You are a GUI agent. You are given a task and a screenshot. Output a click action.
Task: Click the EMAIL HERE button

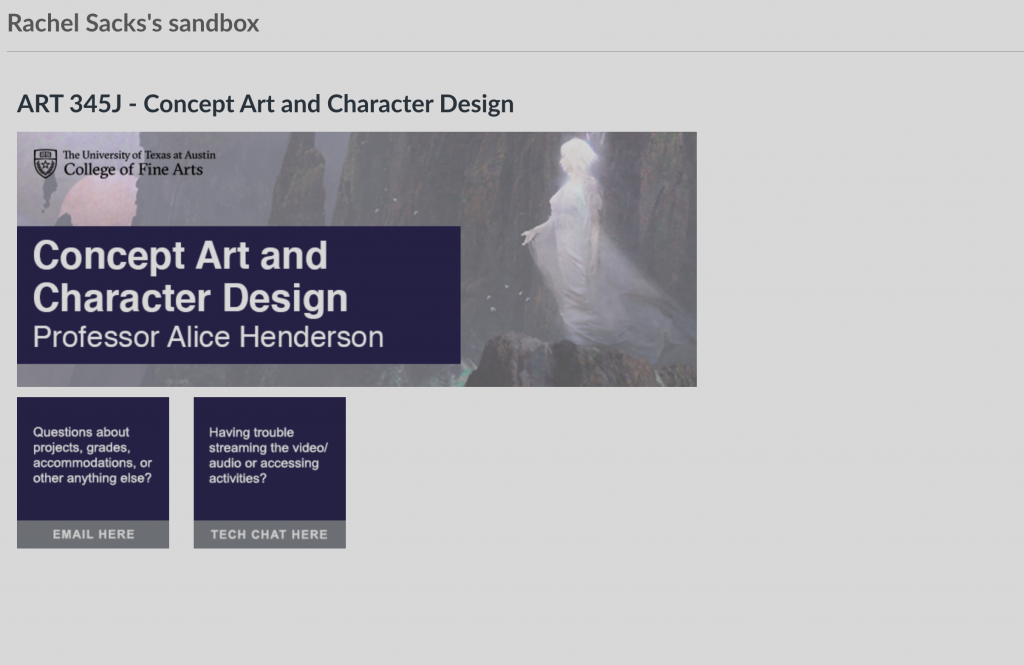pyautogui.click(x=93, y=534)
